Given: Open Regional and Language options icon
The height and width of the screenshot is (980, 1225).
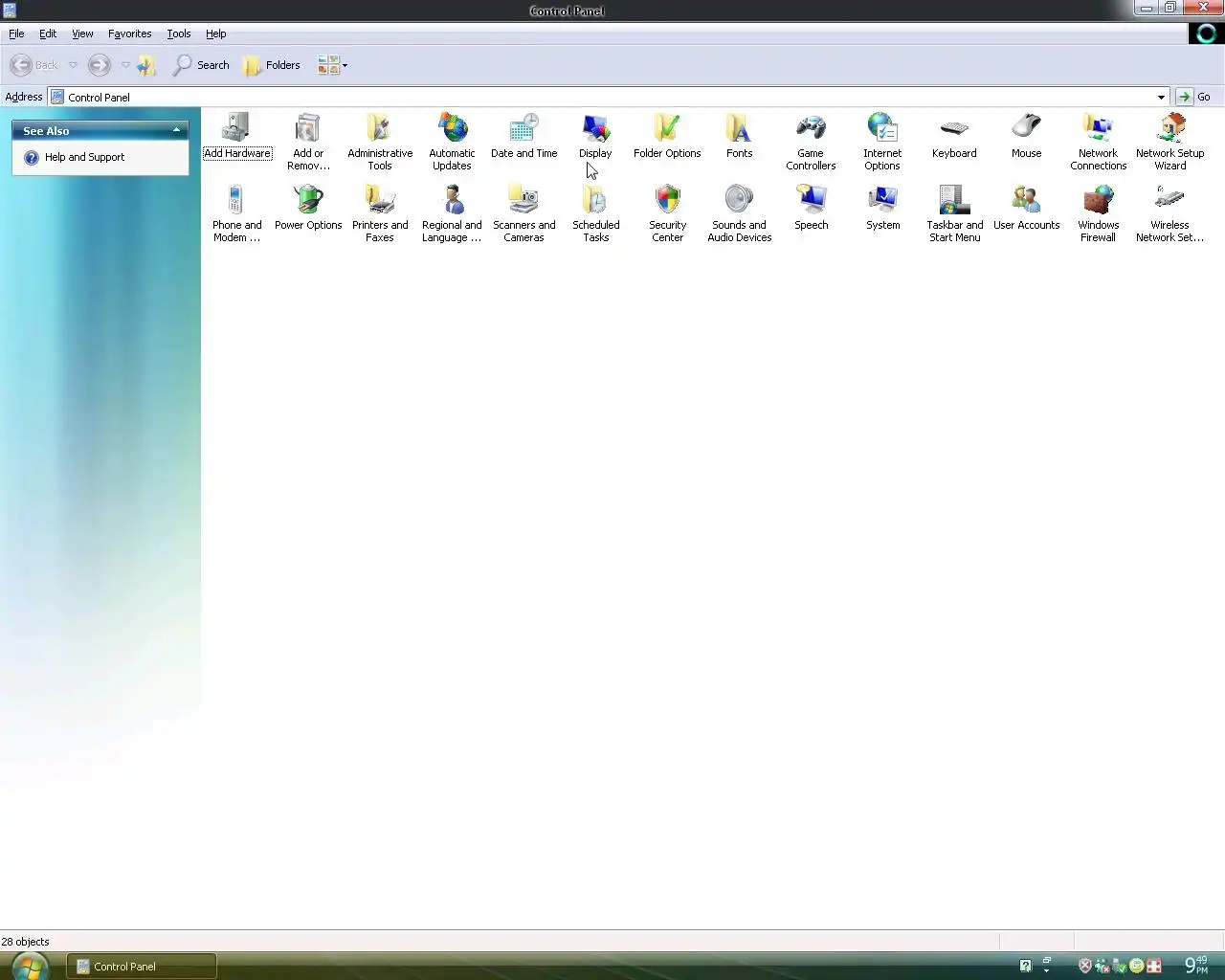Looking at the screenshot, I should tap(452, 199).
